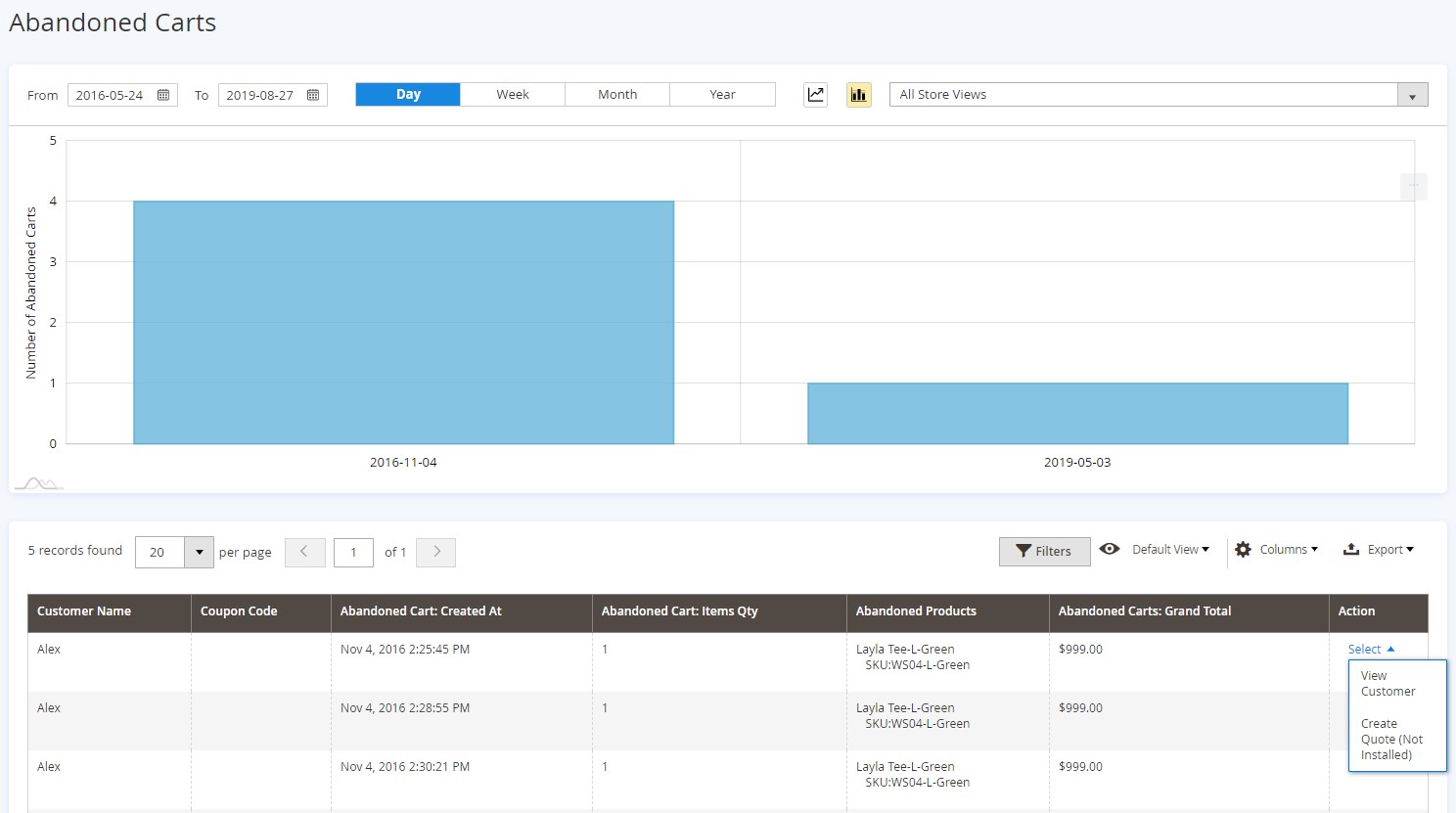
Task: Expand the Default View bookmarks dropdown
Action: point(1170,550)
